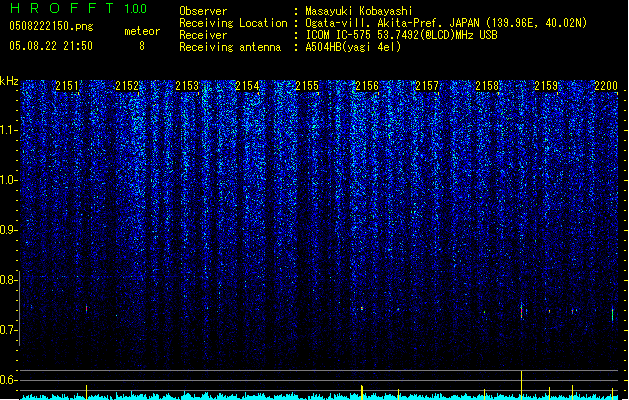
Task: Click the 2200 time marker
Action: 606,85
